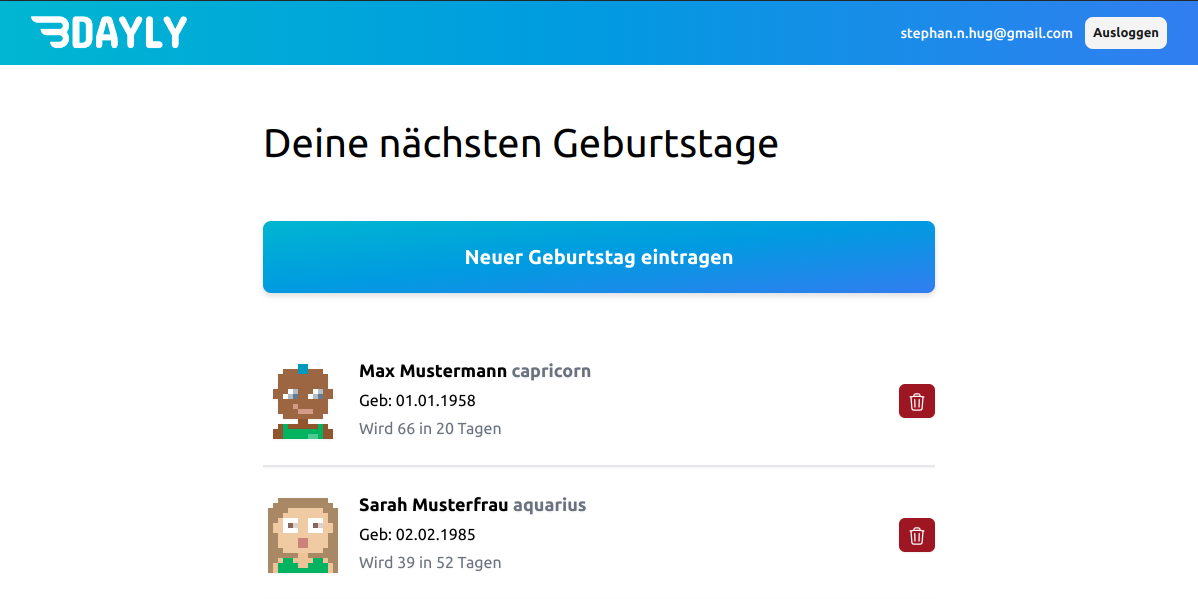This screenshot has width=1198, height=599.
Task: Select the birth date Geb: 02.02.1985
Action: 417,535
